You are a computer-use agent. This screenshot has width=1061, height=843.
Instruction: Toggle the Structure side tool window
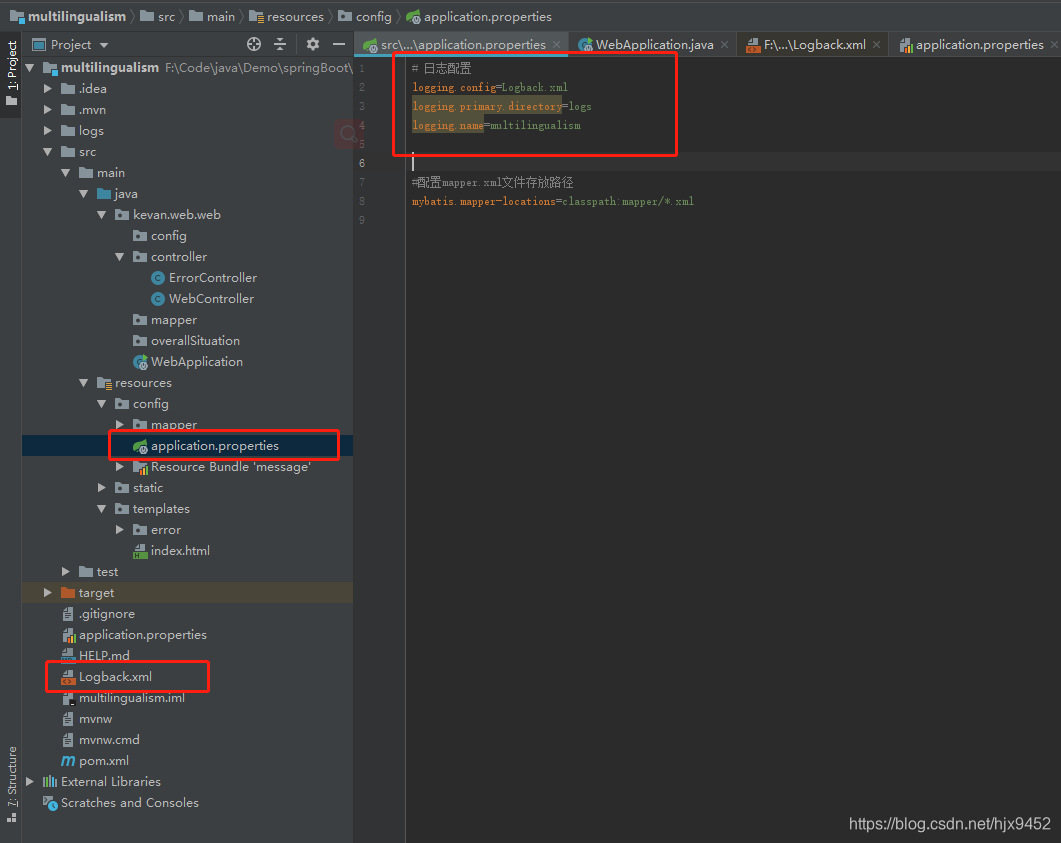(x=12, y=784)
